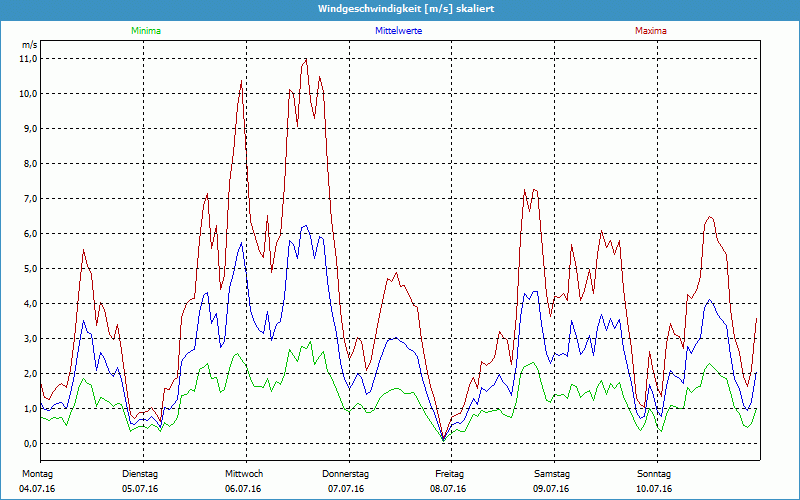The height and width of the screenshot is (500, 800).
Task: Click the date 10.07.16
Action: (x=654, y=489)
